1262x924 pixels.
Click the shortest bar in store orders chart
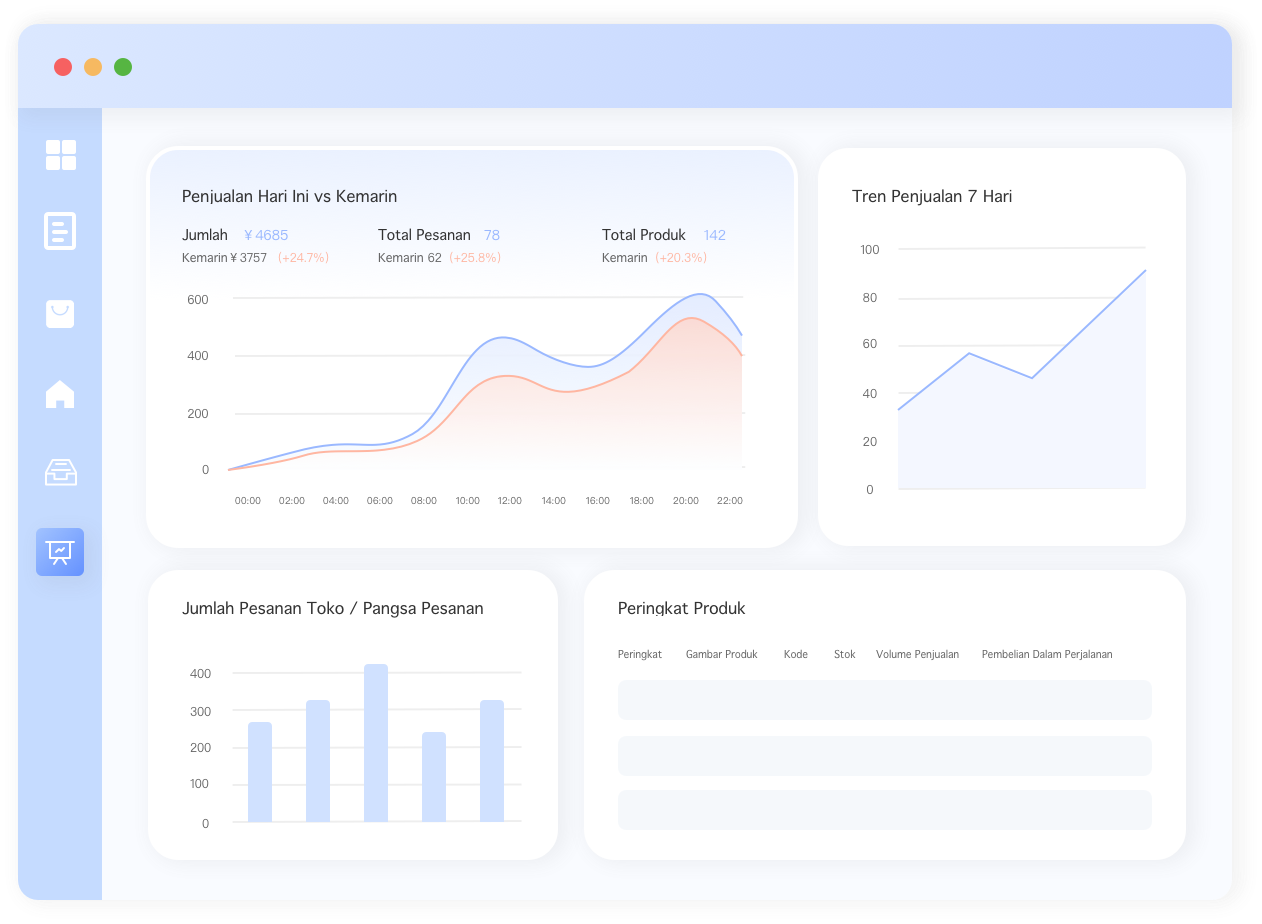(434, 777)
